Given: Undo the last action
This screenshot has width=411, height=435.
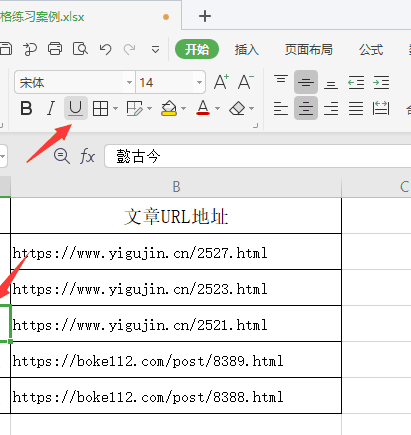Looking at the screenshot, I should [105, 49].
